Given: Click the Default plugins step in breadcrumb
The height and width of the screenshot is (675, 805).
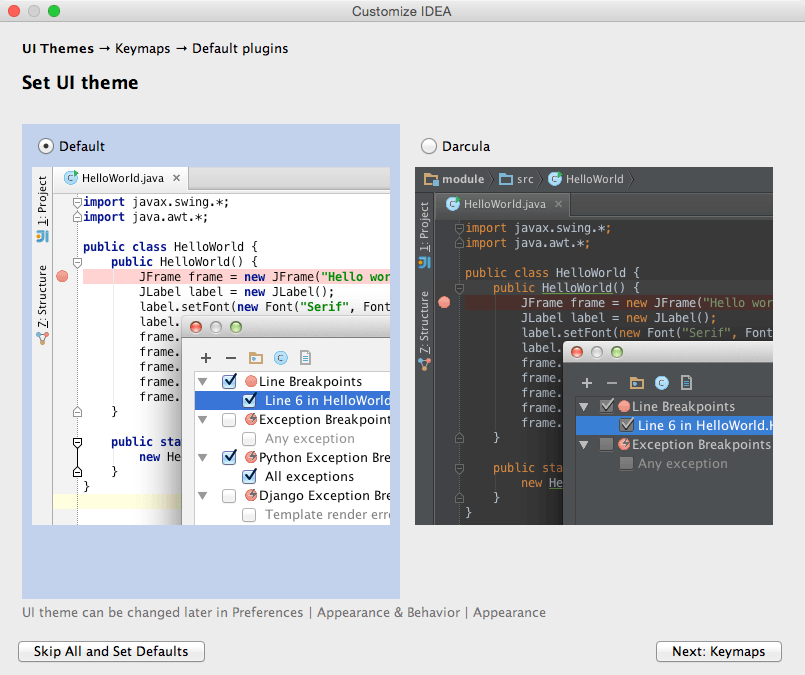Looking at the screenshot, I should (240, 48).
